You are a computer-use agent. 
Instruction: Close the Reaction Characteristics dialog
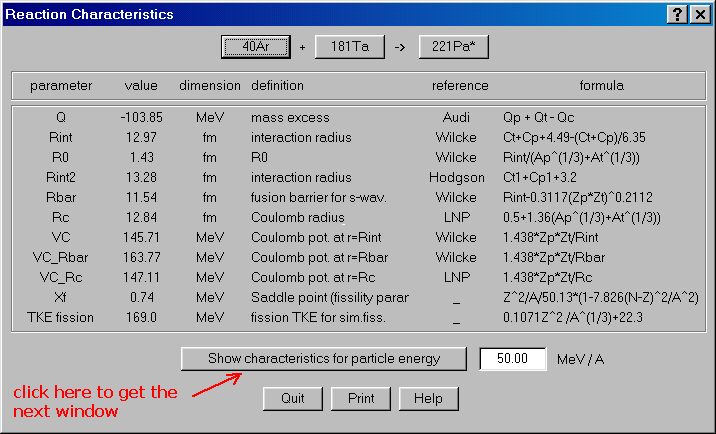pyautogui.click(x=699, y=14)
